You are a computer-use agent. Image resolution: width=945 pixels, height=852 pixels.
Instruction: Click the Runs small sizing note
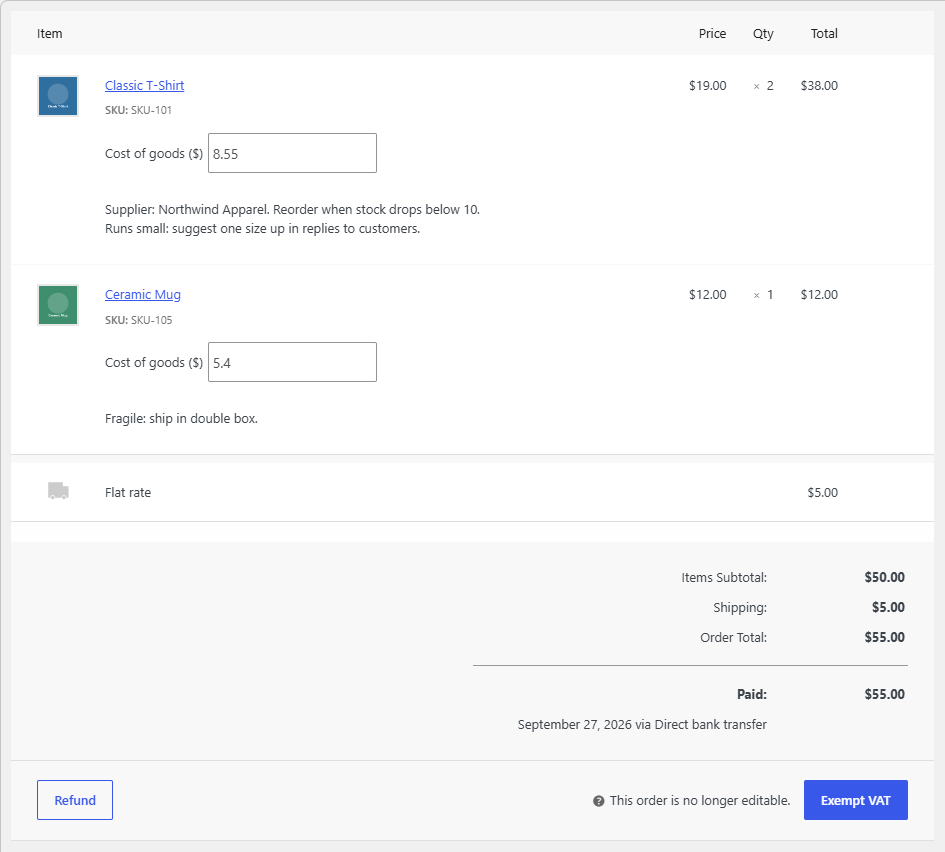click(262, 229)
